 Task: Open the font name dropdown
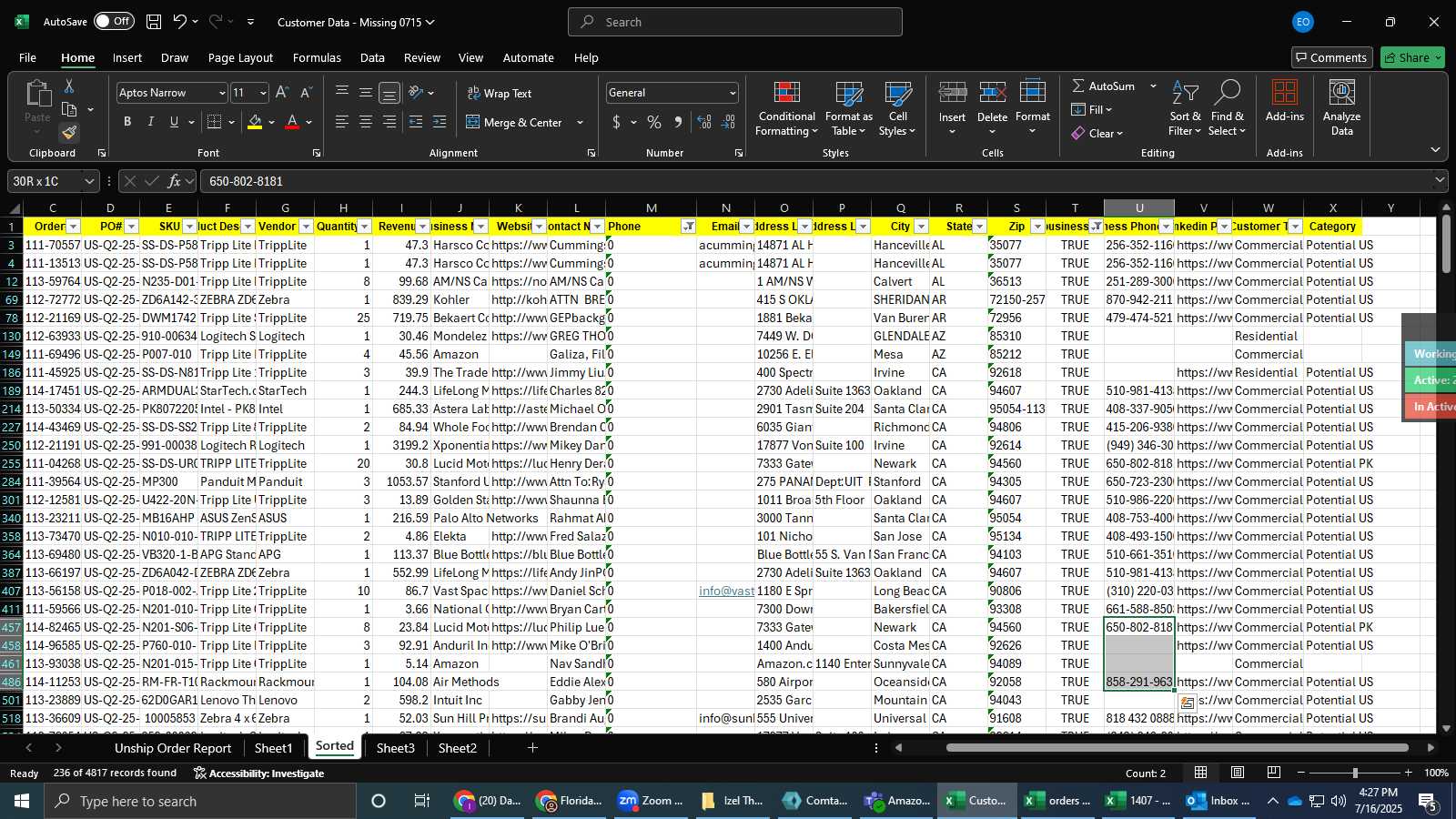click(x=221, y=93)
